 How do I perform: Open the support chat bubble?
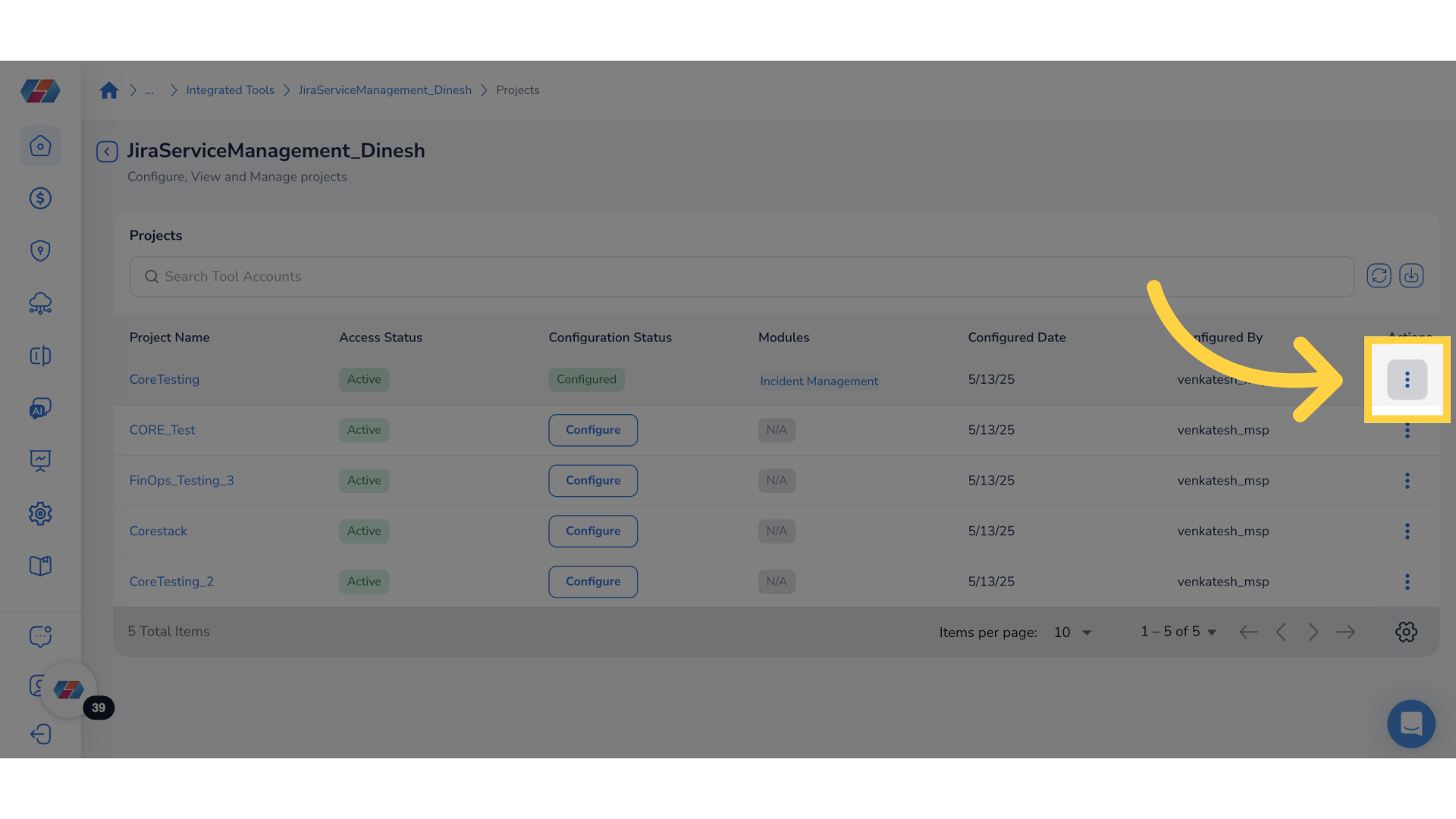pyautogui.click(x=1411, y=723)
